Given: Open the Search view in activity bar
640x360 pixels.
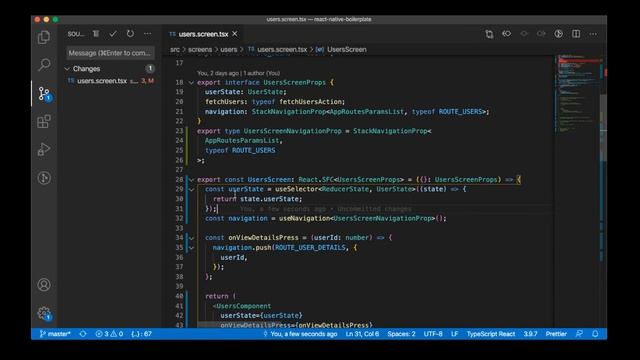Looking at the screenshot, I should pyautogui.click(x=44, y=64).
